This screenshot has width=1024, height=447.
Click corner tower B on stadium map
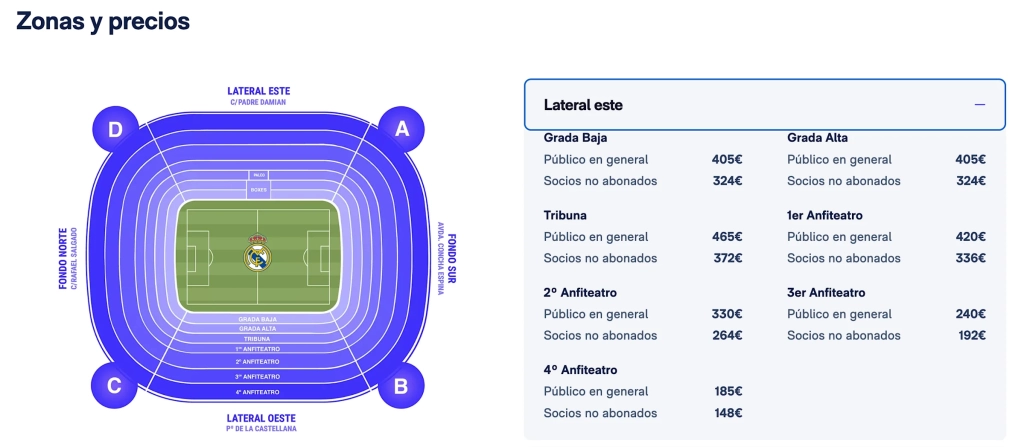coord(402,385)
